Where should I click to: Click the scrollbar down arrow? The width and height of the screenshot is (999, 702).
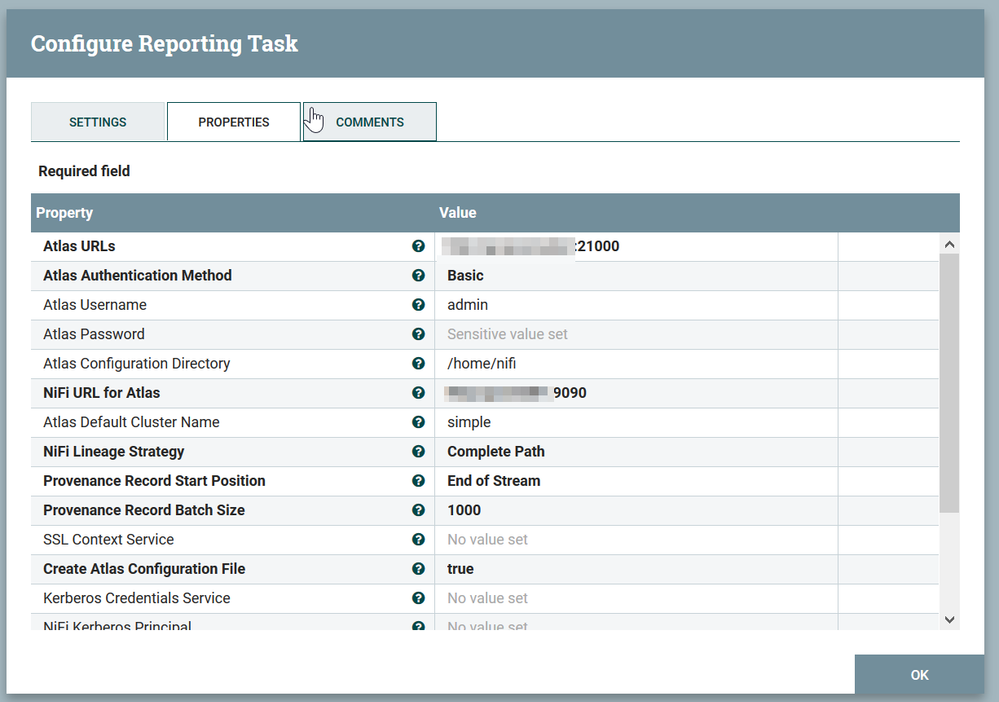[x=949, y=620]
